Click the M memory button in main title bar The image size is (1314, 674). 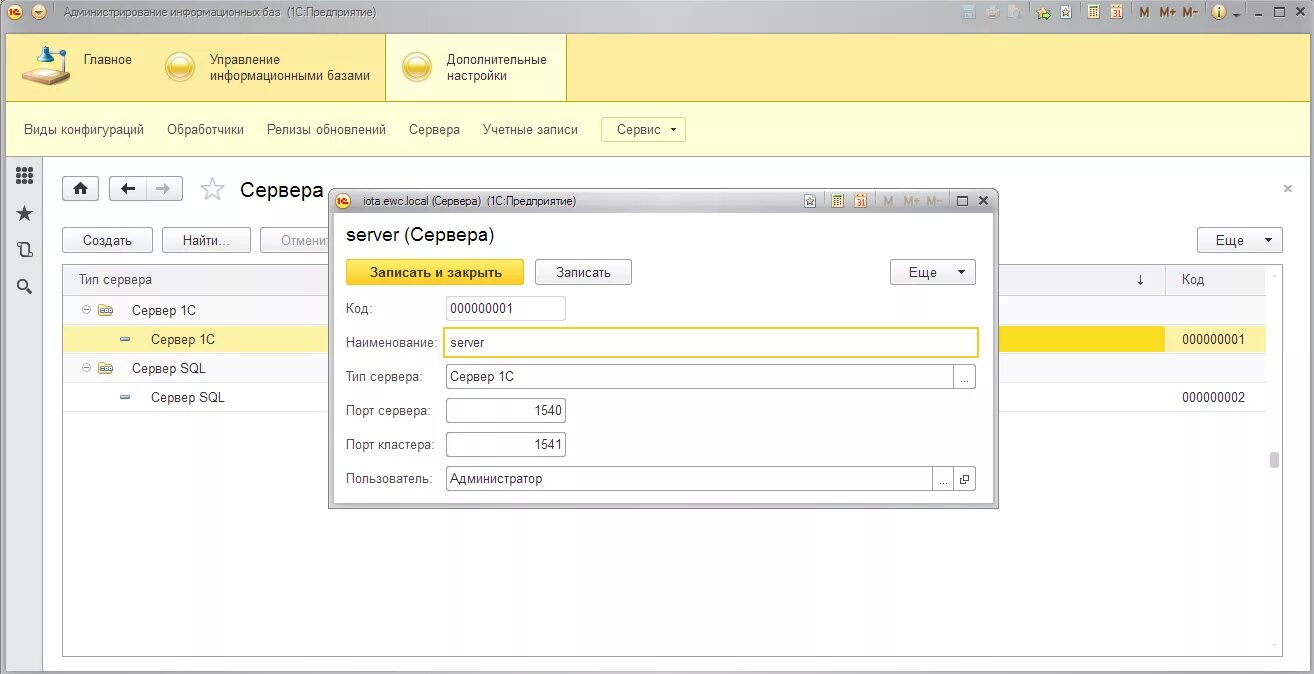click(1144, 12)
